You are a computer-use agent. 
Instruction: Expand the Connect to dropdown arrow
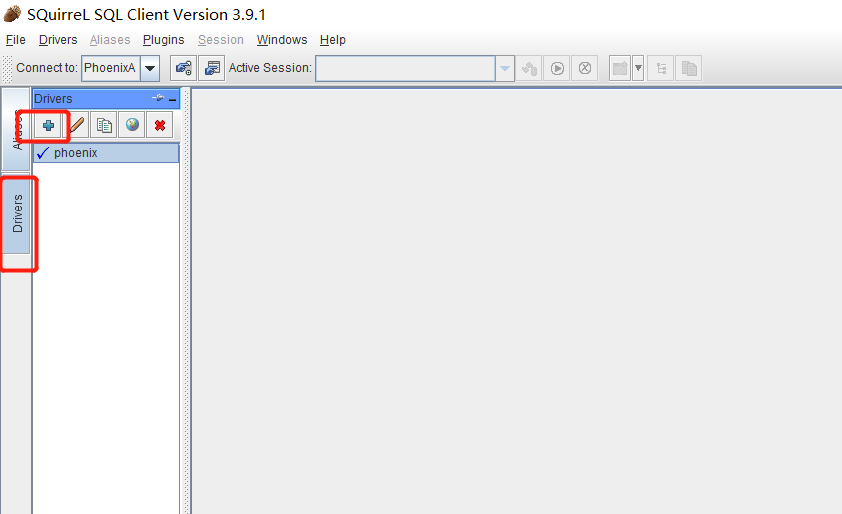(x=150, y=68)
